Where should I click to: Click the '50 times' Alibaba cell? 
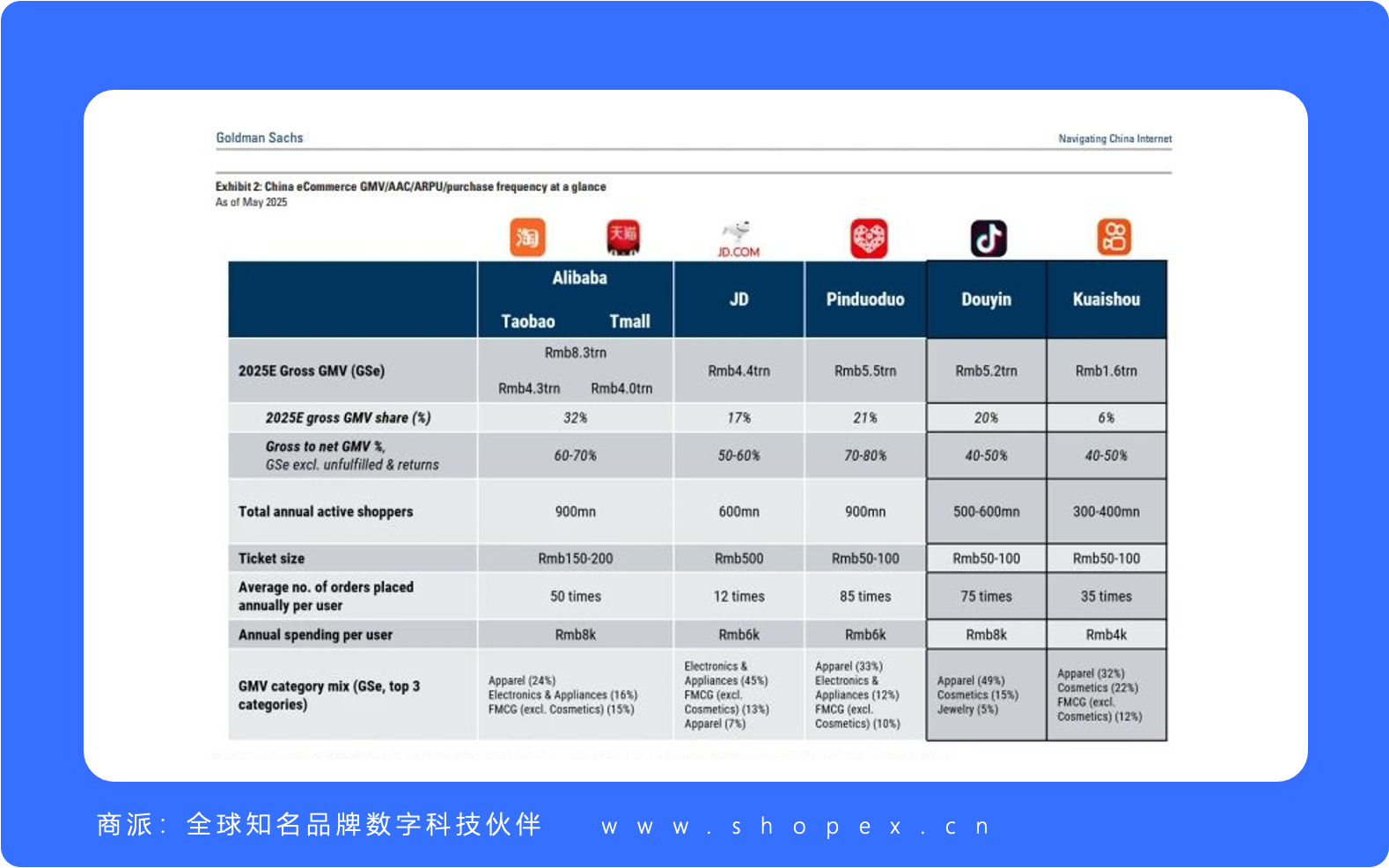point(576,596)
